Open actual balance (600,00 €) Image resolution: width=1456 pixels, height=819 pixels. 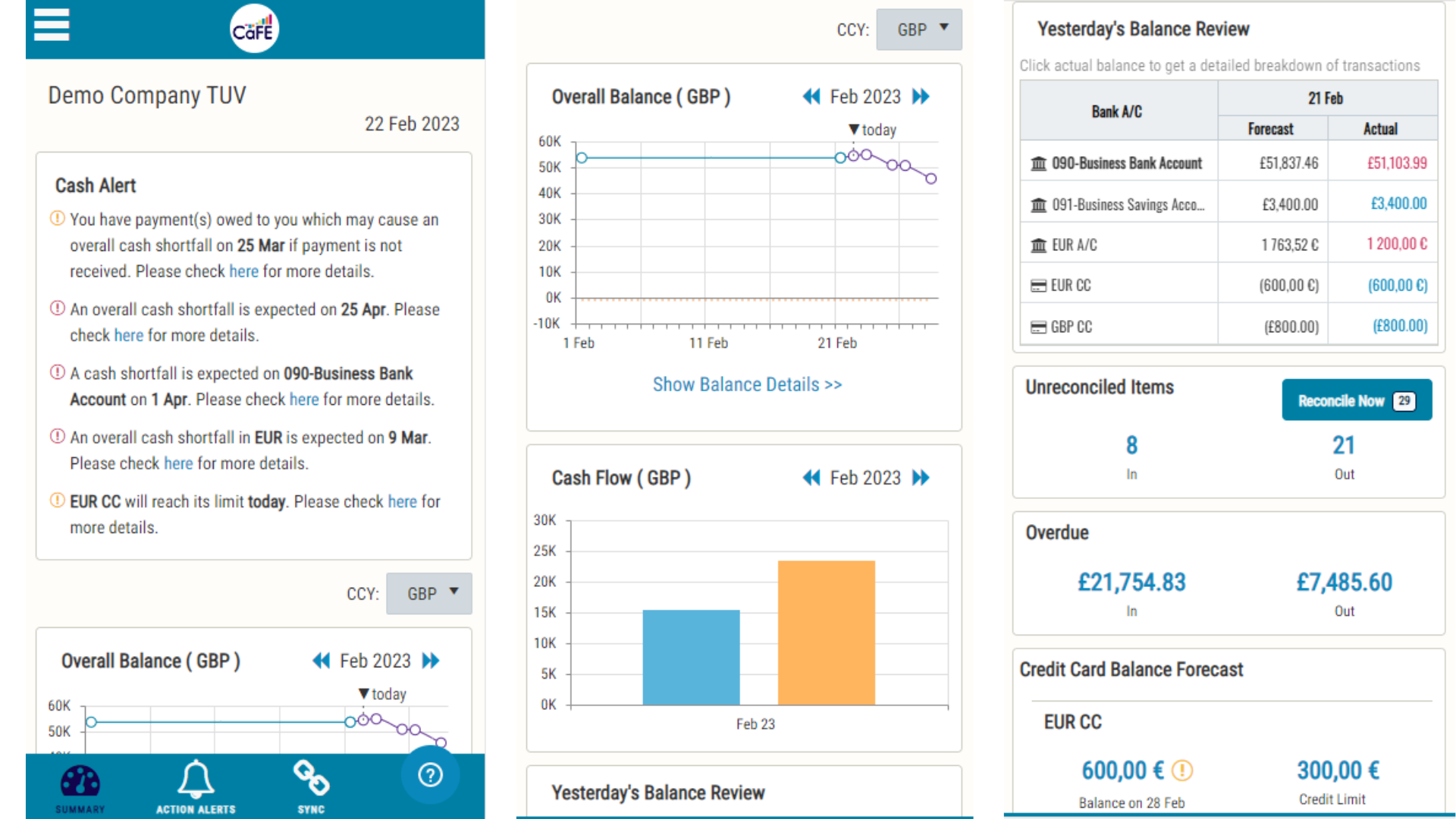[1398, 286]
